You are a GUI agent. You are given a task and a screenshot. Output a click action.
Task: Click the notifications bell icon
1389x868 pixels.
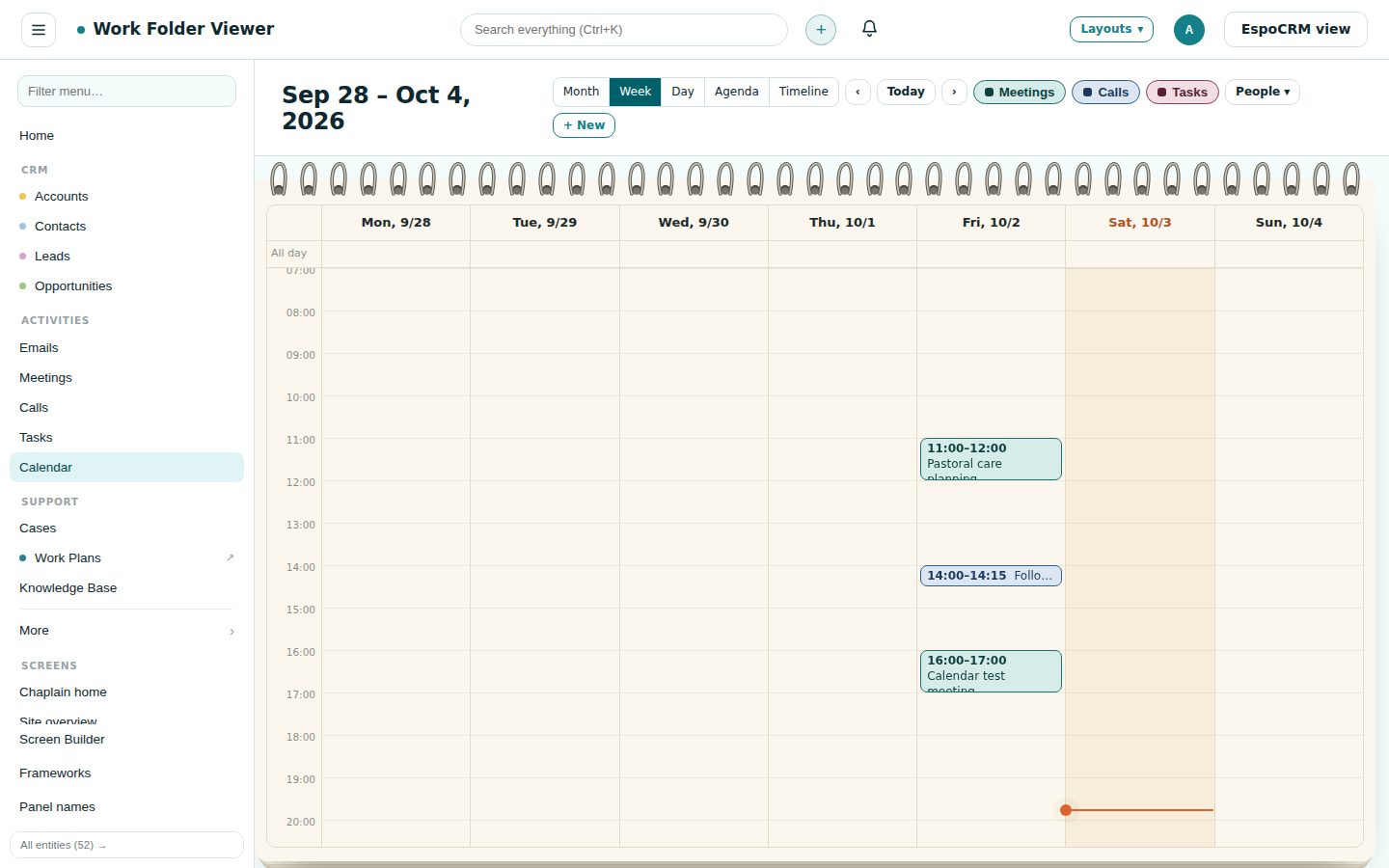[x=869, y=29]
